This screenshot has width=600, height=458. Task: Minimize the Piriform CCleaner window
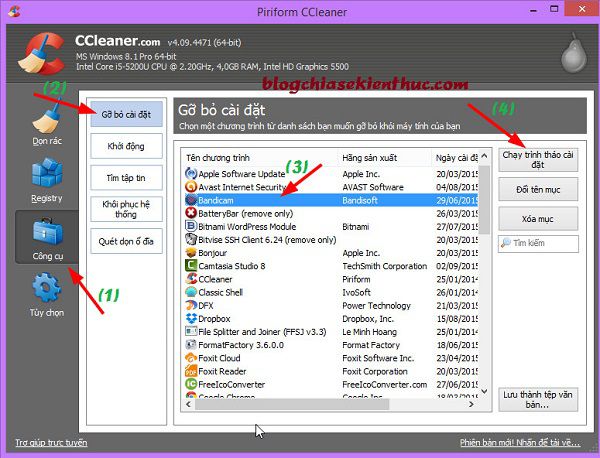tap(533, 10)
